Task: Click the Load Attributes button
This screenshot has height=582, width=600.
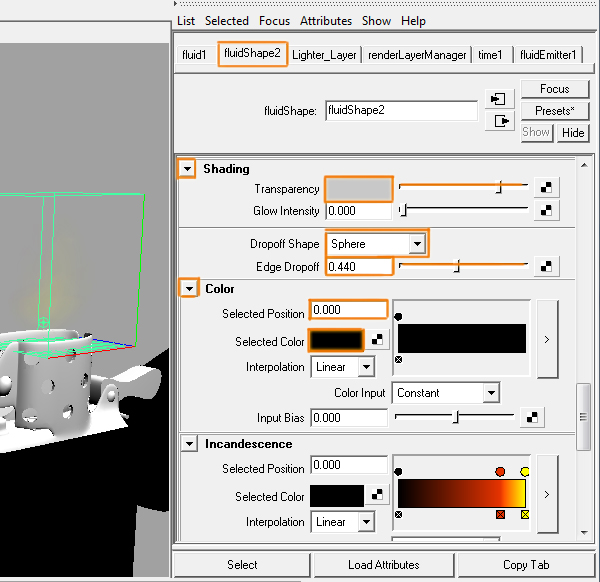Action: [384, 564]
